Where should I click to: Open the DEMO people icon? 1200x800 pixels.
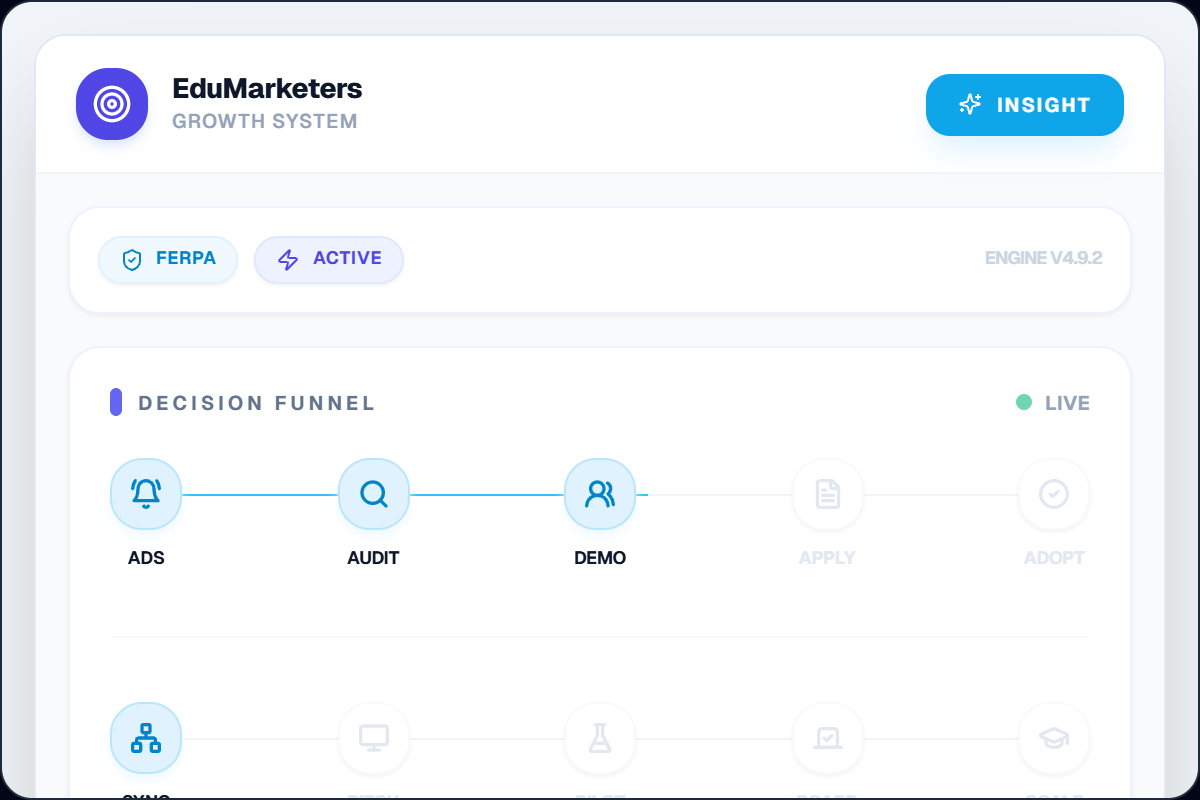tap(600, 493)
